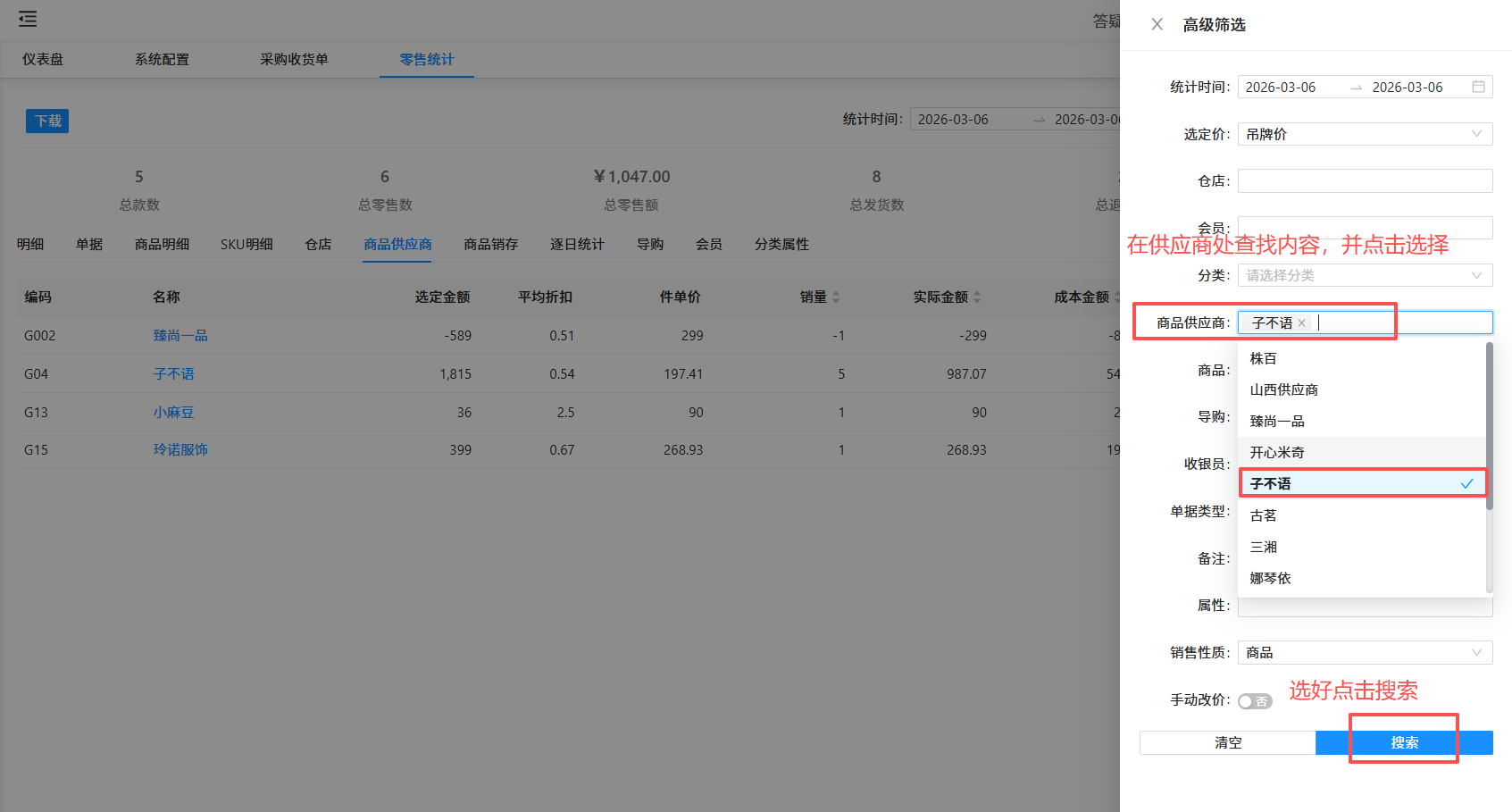Disable the 手动改价 toggle switch
This screenshot has height=812, width=1512.
pos(1255,701)
